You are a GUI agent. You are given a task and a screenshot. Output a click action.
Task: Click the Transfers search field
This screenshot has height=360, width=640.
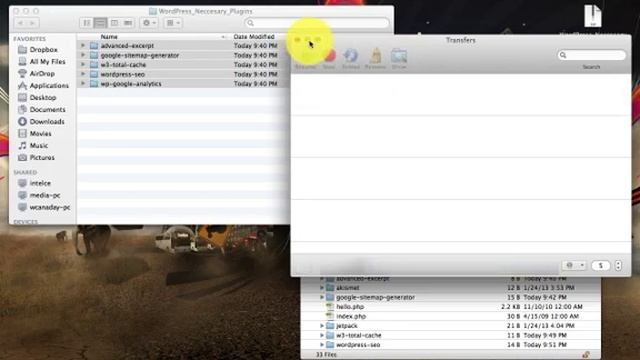coord(591,55)
